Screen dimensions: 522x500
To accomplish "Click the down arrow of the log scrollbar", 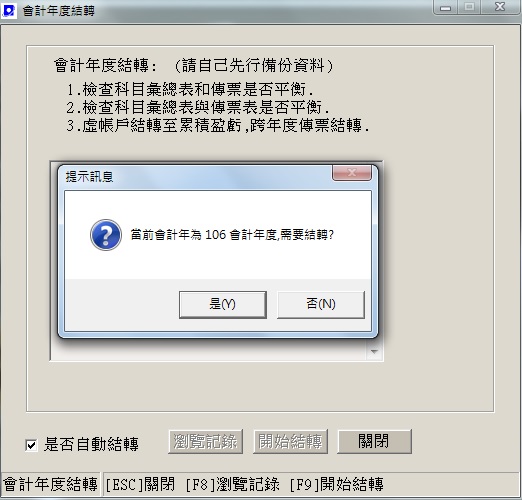I will pyautogui.click(x=374, y=352).
